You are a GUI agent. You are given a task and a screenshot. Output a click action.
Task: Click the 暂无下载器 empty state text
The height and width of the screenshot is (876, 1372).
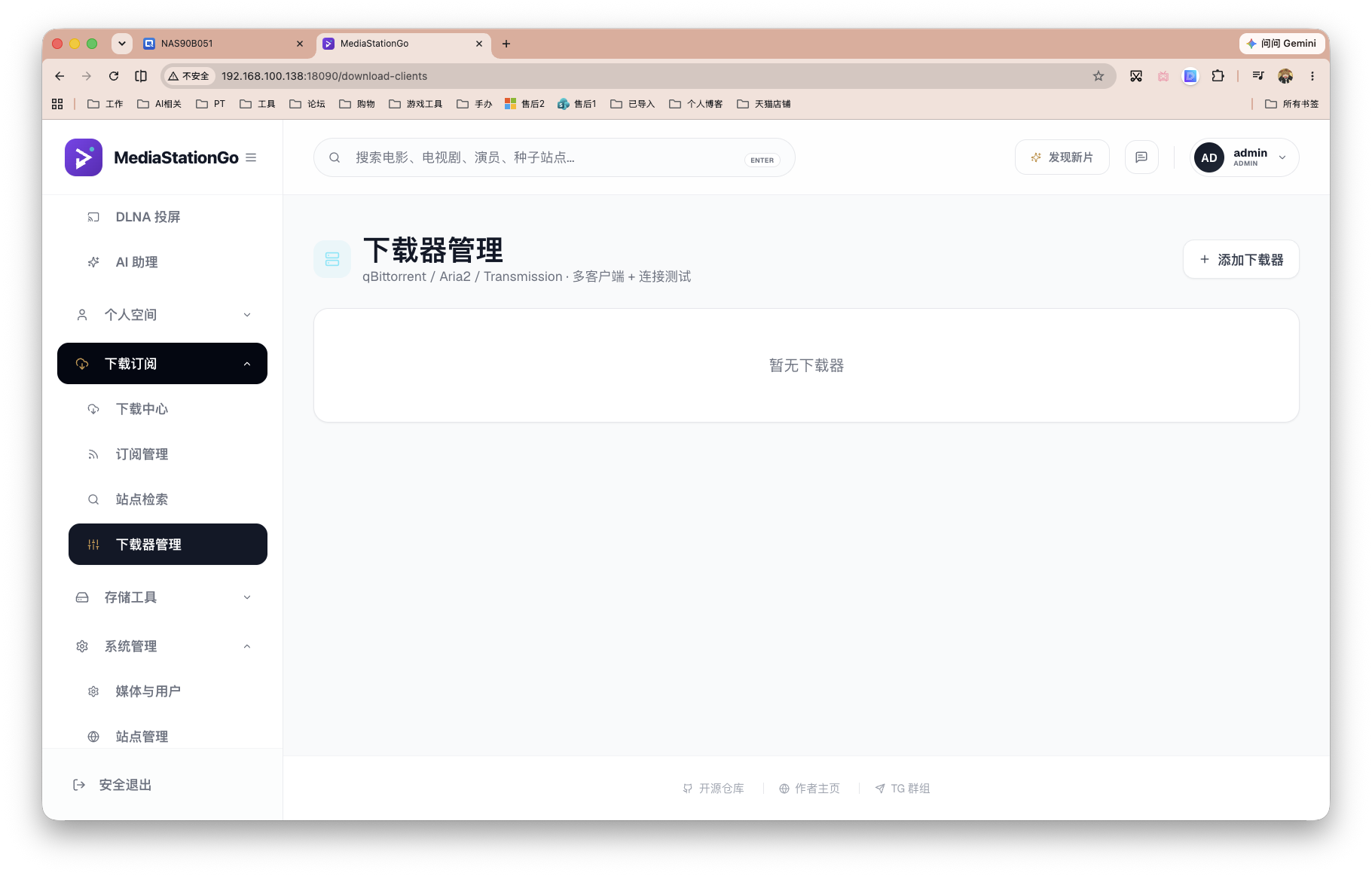(806, 365)
